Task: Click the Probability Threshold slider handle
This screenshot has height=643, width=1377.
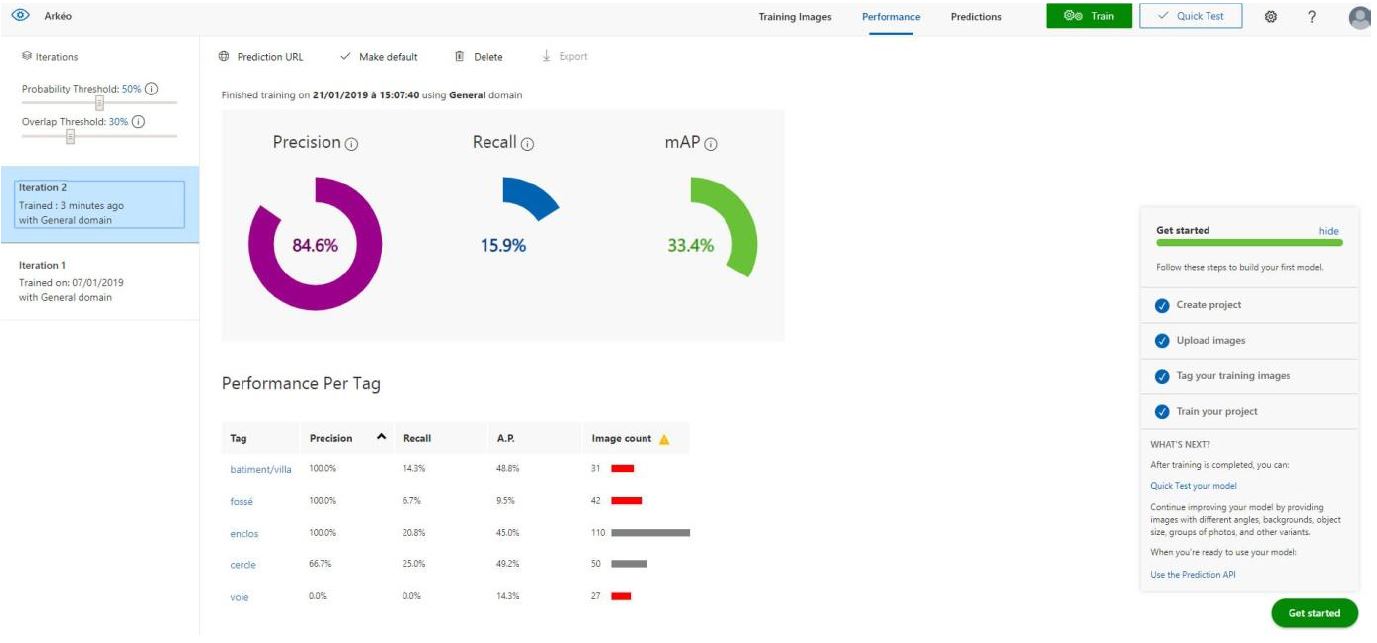Action: (99, 103)
